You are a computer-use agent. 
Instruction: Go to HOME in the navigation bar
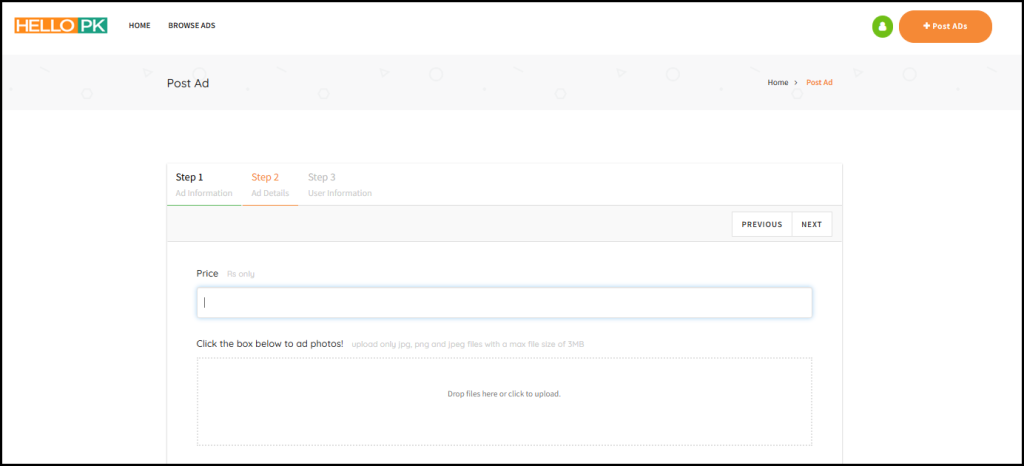[x=139, y=26]
